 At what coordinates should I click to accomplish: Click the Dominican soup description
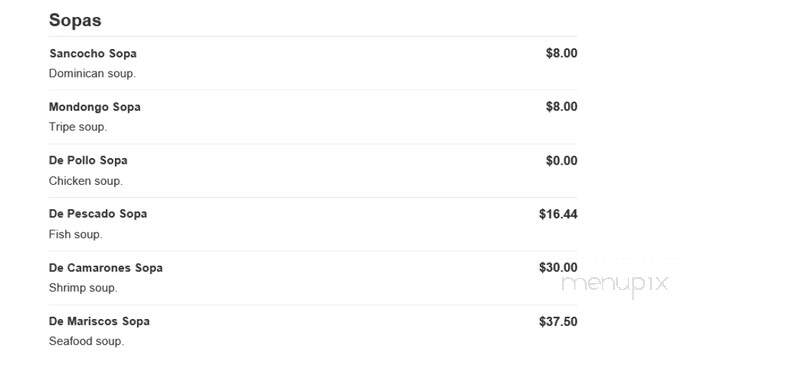click(x=92, y=73)
